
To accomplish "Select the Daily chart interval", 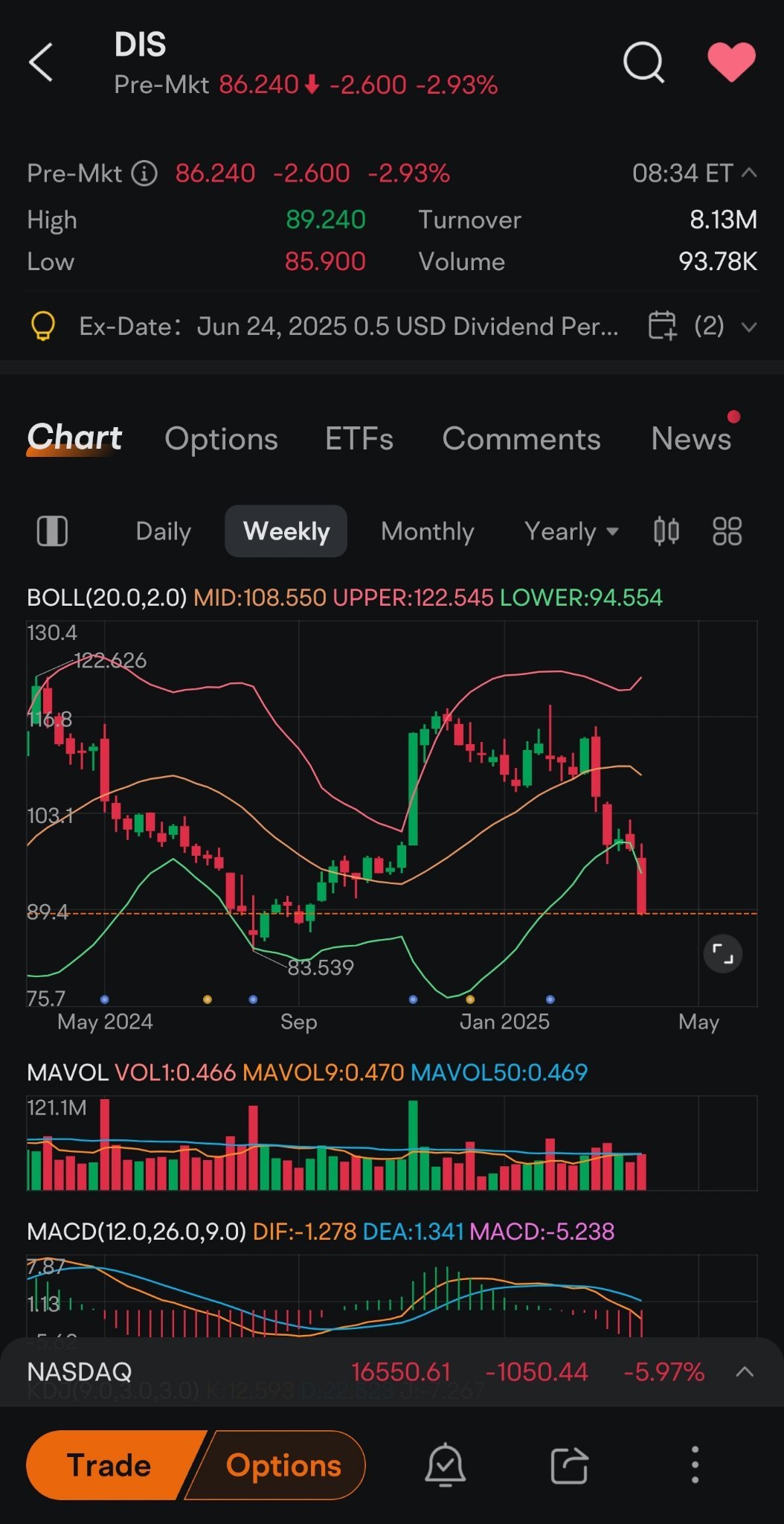I will click(164, 531).
